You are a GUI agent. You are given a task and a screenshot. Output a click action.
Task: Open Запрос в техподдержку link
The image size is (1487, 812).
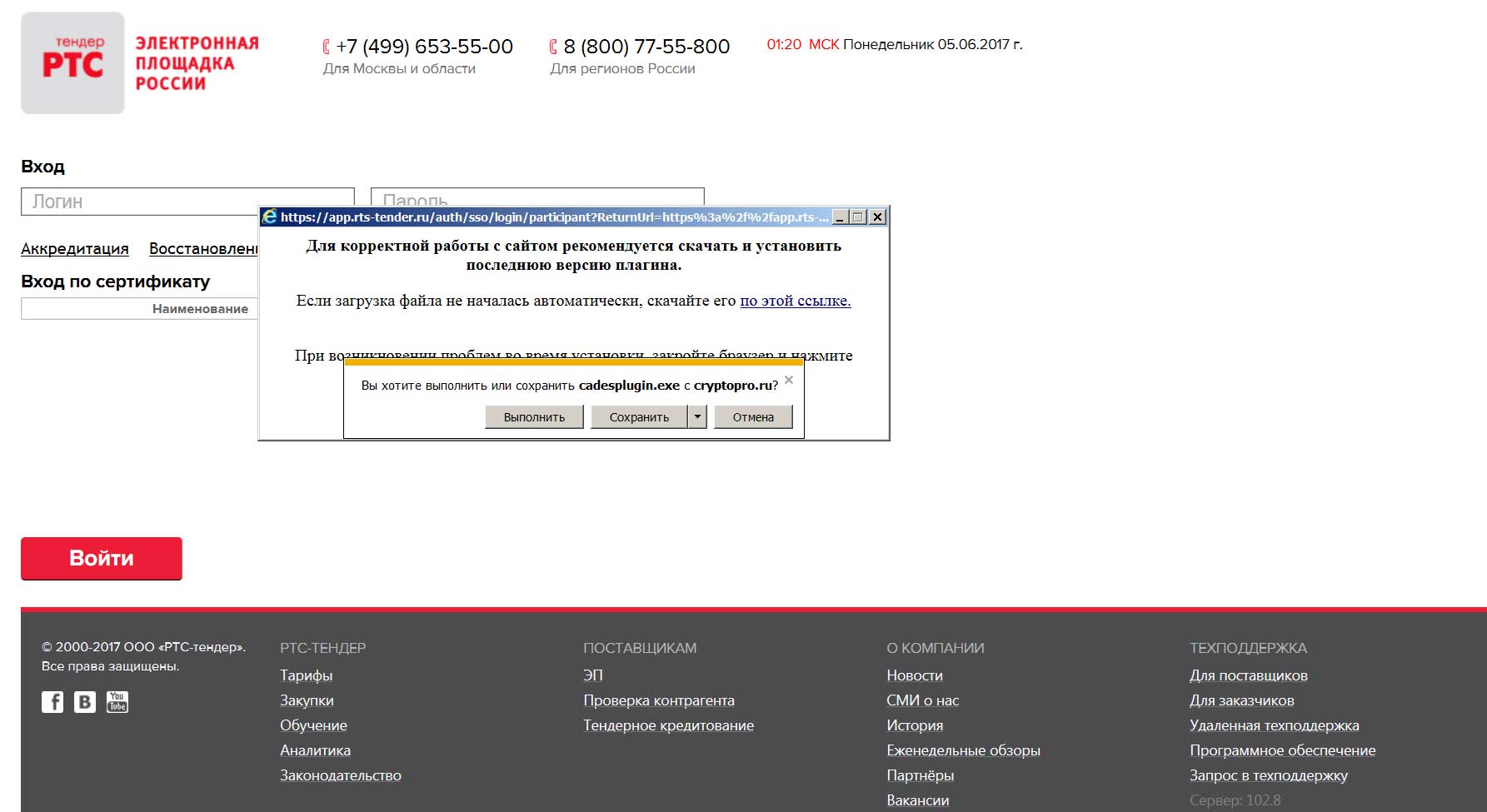[x=1268, y=775]
